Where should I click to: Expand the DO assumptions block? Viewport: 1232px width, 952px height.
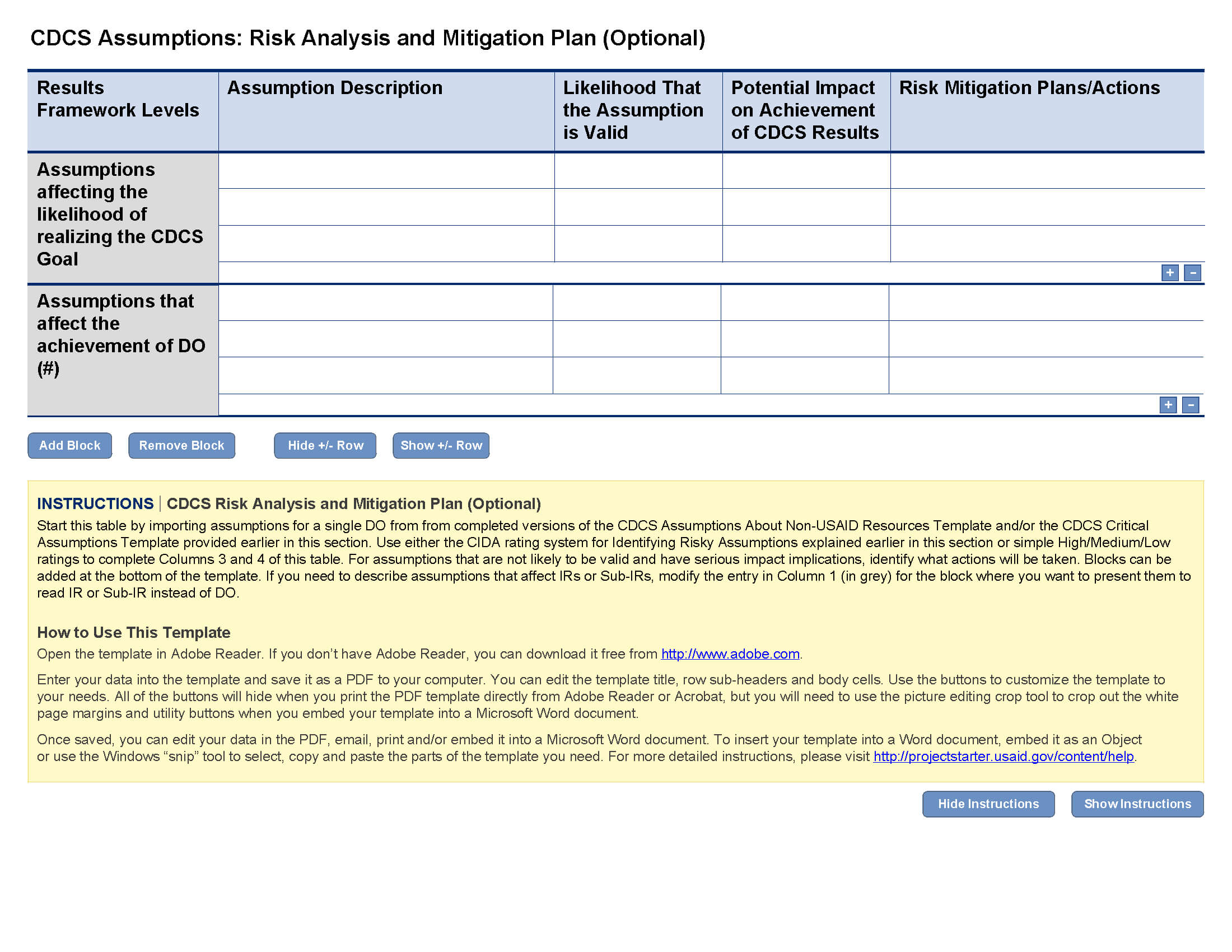coord(1169,405)
